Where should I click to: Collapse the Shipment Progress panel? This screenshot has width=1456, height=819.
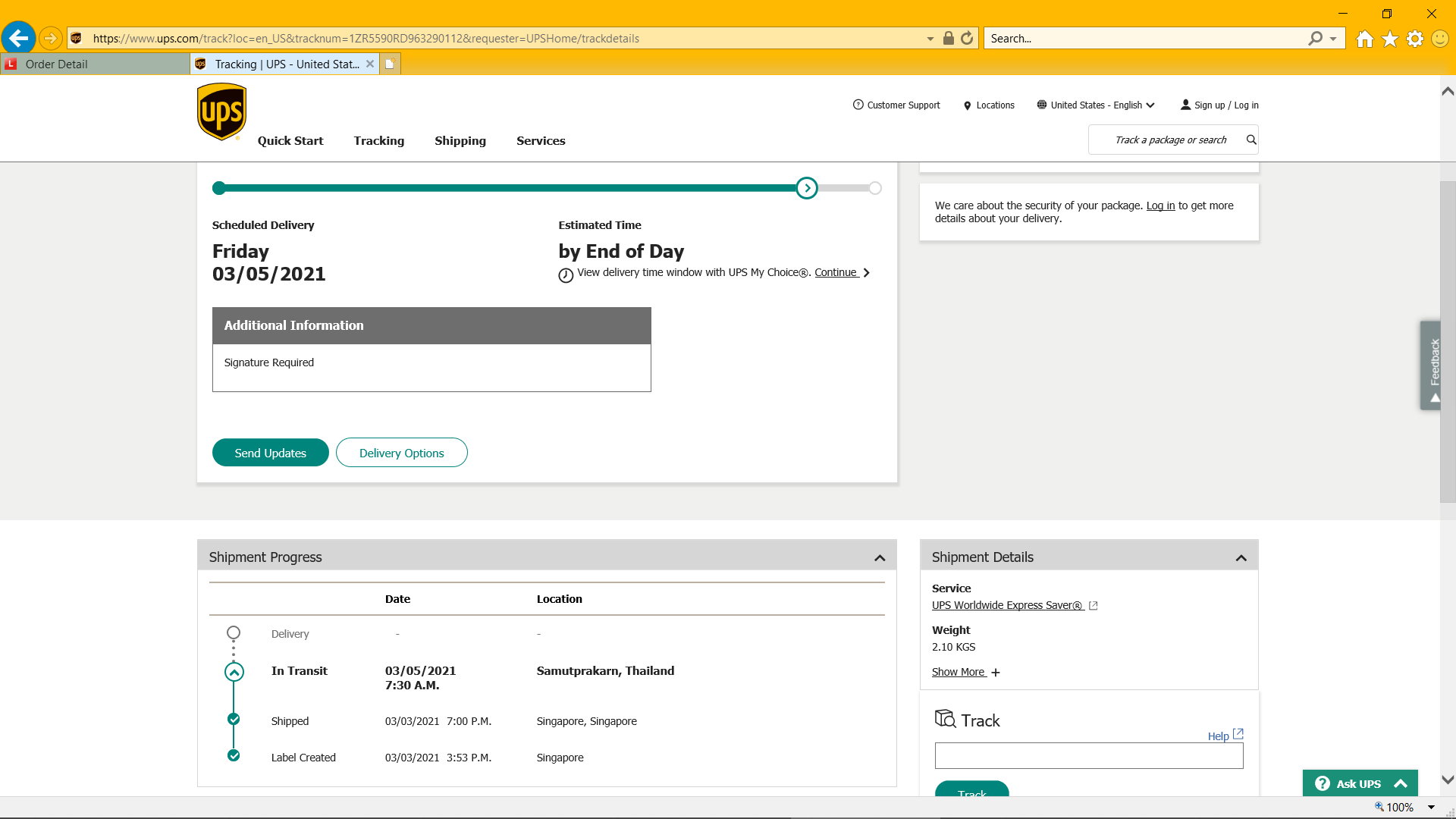click(x=880, y=558)
